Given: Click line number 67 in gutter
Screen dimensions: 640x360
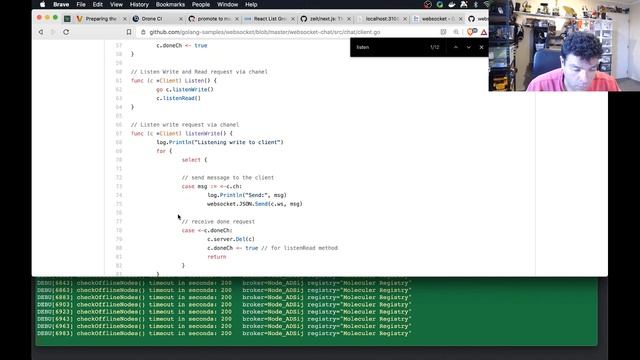Looking at the screenshot, I should pyautogui.click(x=119, y=133).
